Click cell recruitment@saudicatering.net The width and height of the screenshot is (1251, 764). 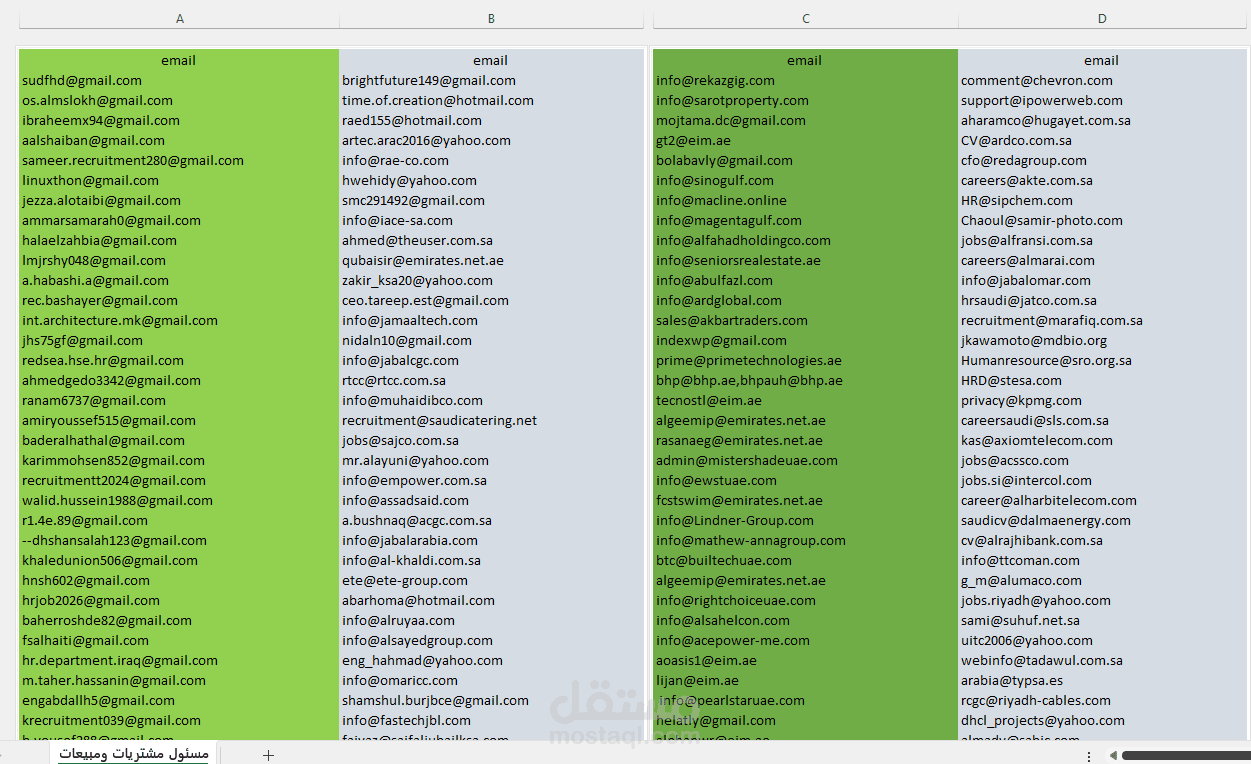491,420
